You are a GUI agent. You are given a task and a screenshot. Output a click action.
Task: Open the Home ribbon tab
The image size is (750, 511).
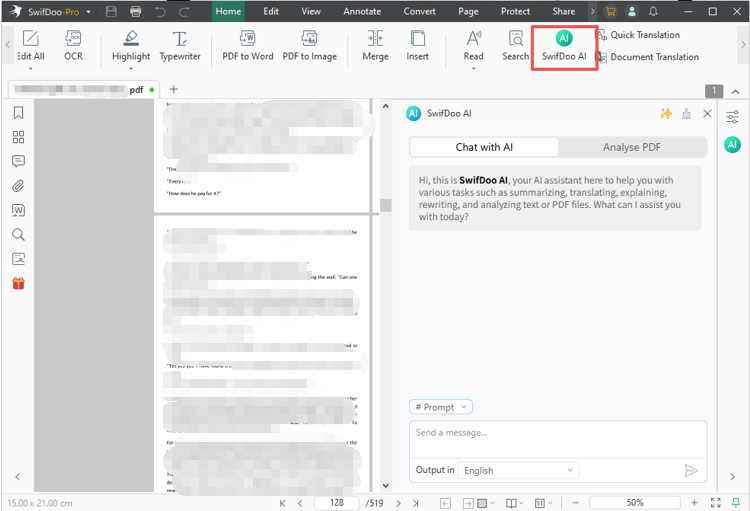click(x=228, y=11)
